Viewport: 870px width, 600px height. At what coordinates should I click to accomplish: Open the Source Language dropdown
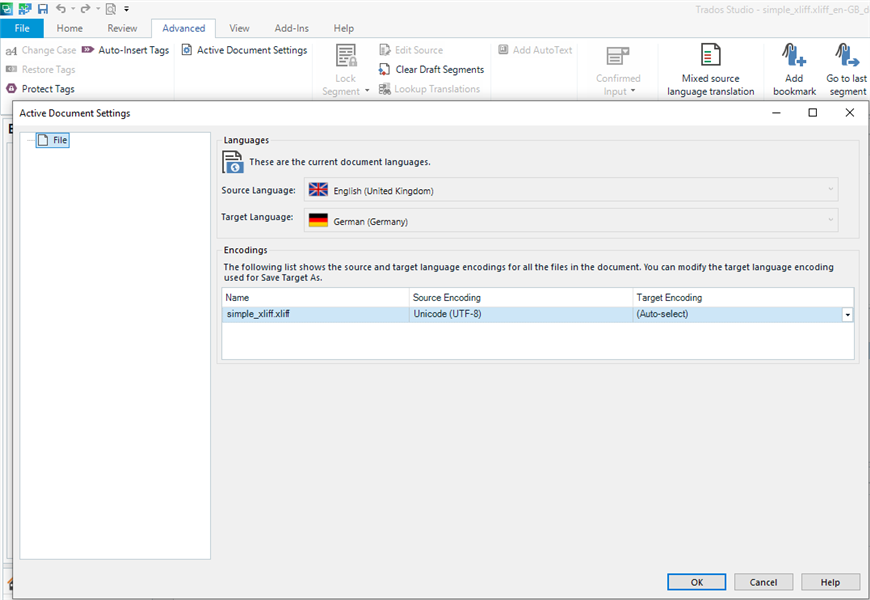(x=830, y=188)
